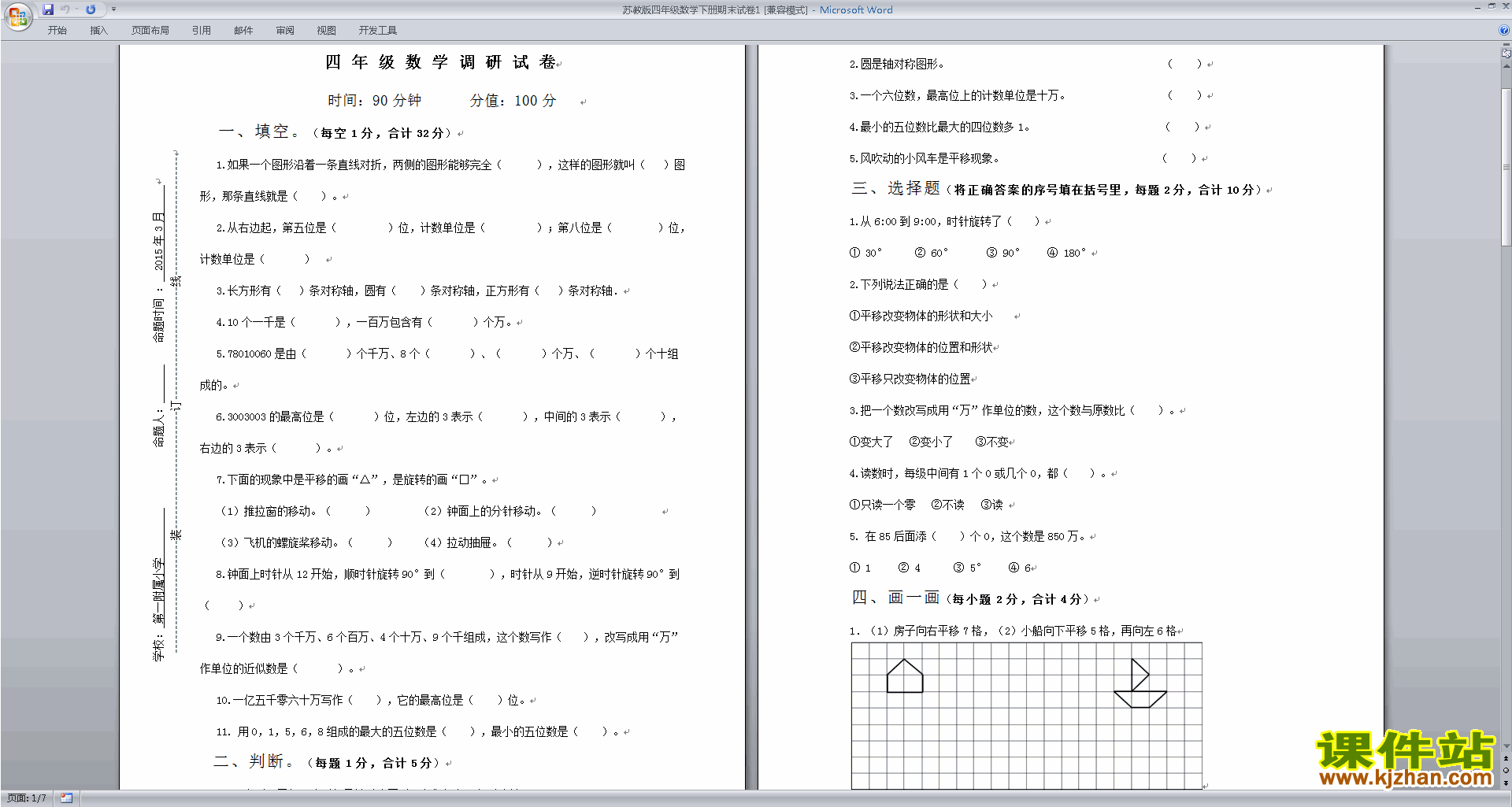Click the option ①变大了

(871, 442)
